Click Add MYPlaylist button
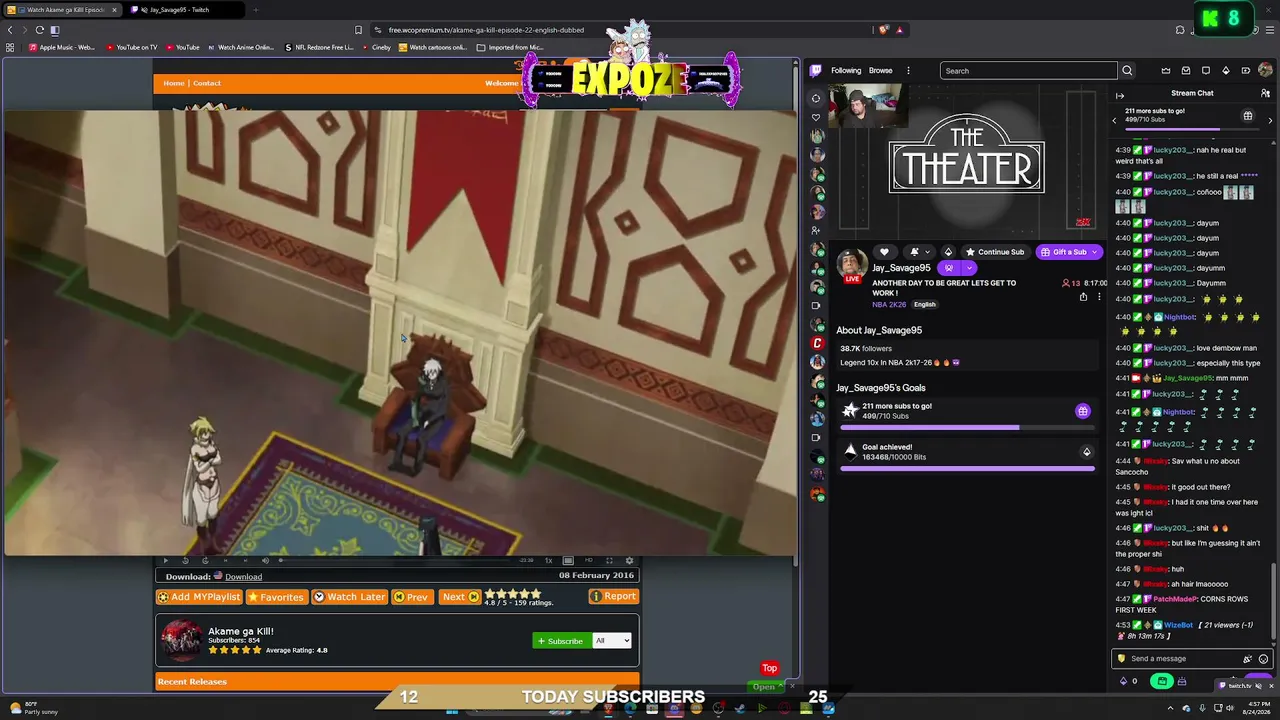This screenshot has width=1280, height=720. [x=199, y=597]
